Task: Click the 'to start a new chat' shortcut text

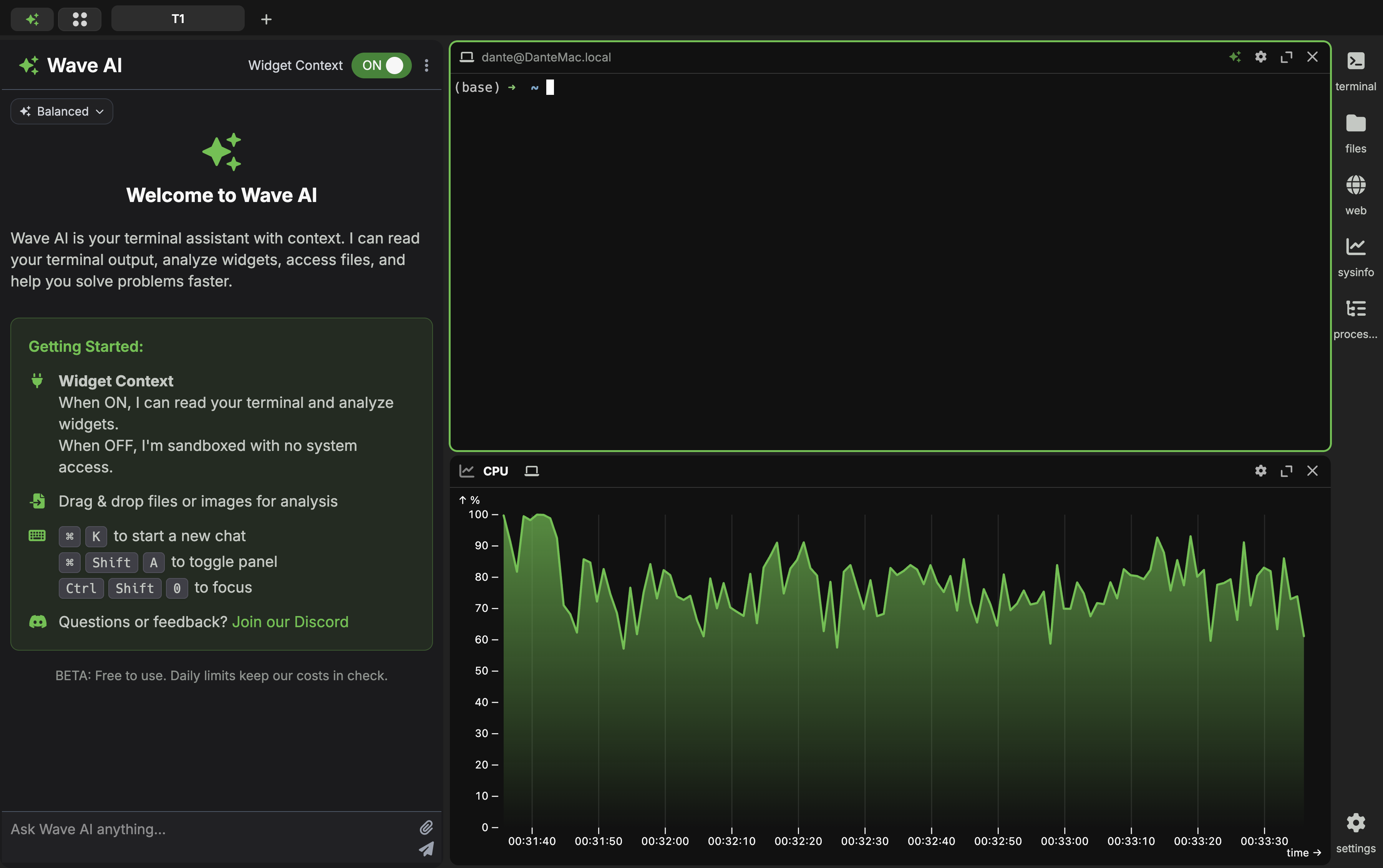Action: [x=180, y=536]
